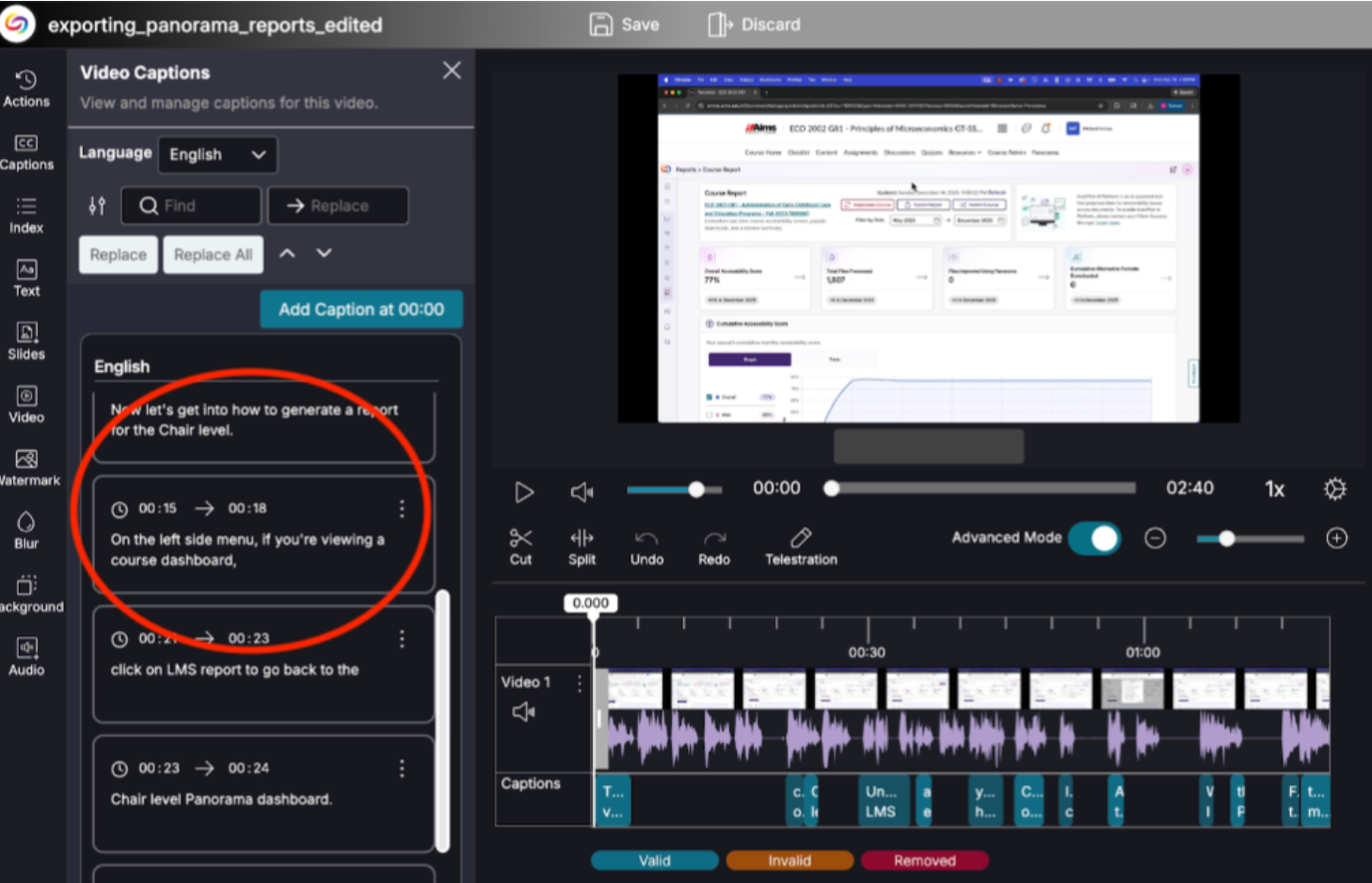Mute Video 1 track audio

524,712
